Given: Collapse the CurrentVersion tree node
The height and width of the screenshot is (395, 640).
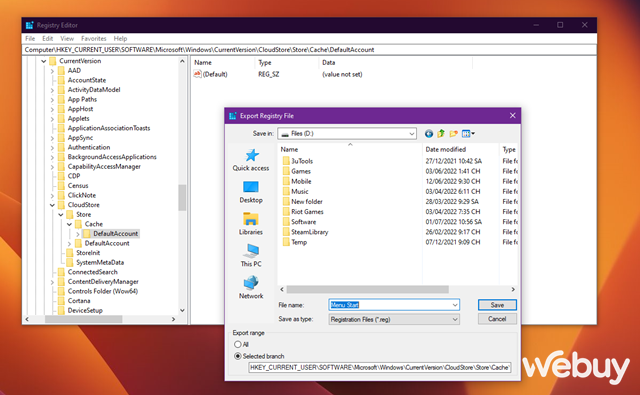Looking at the screenshot, I should (44, 61).
